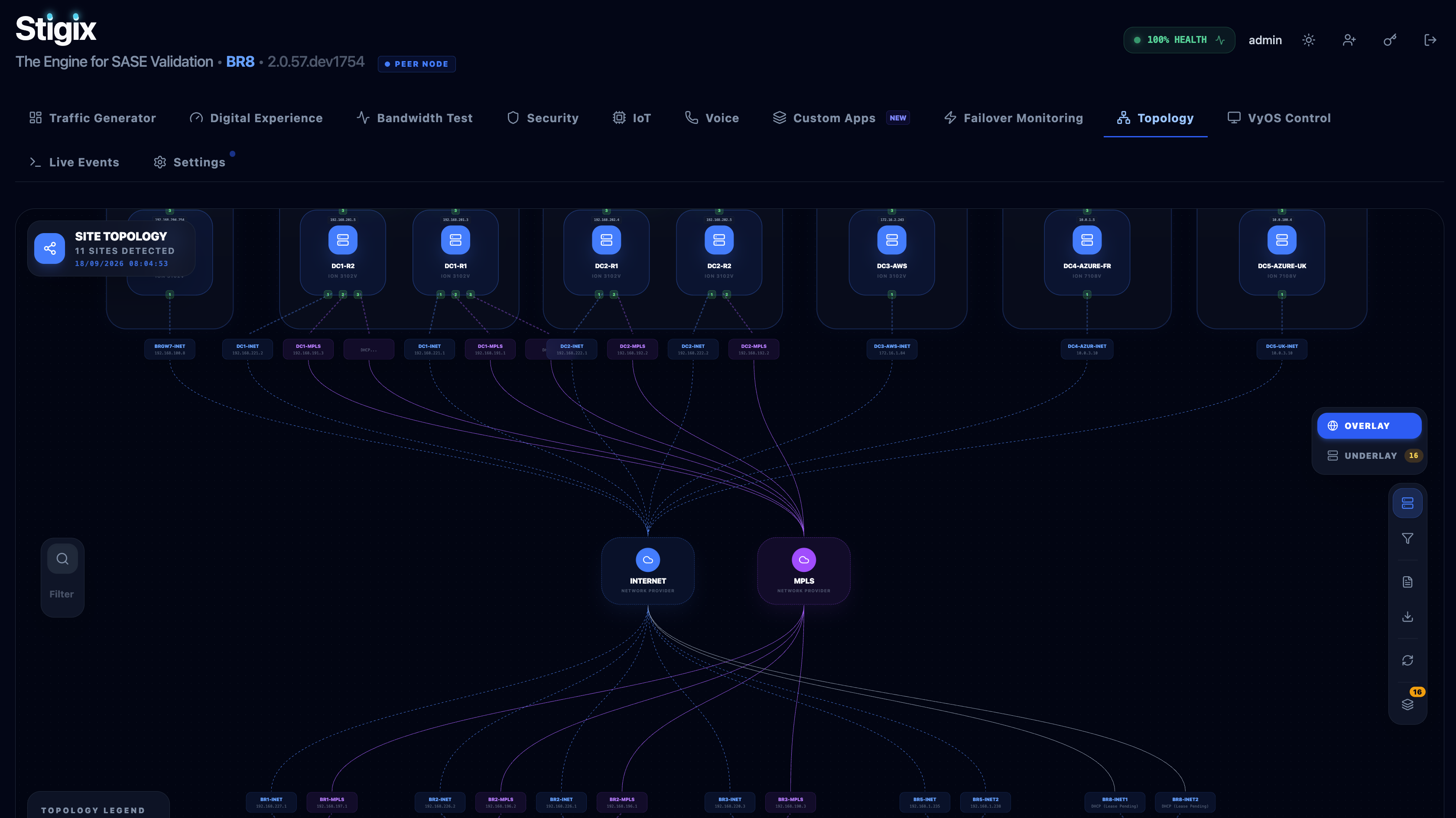1456x818 pixels.
Task: Select the BR8-INET2 link box
Action: 1185,802
